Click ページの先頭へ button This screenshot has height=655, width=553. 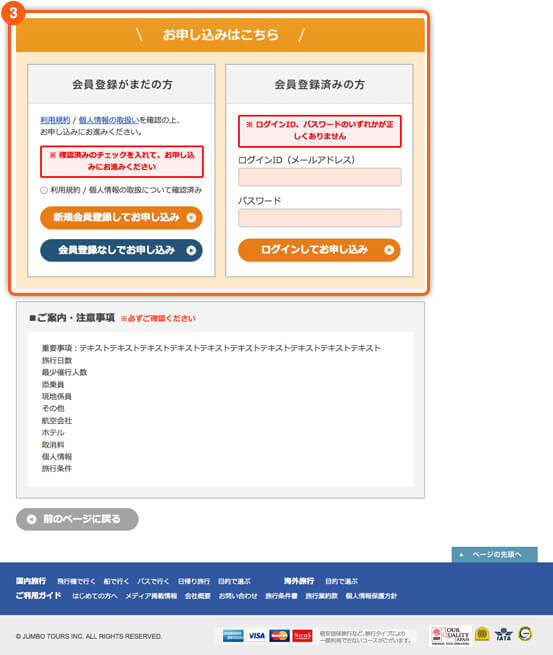(x=495, y=555)
